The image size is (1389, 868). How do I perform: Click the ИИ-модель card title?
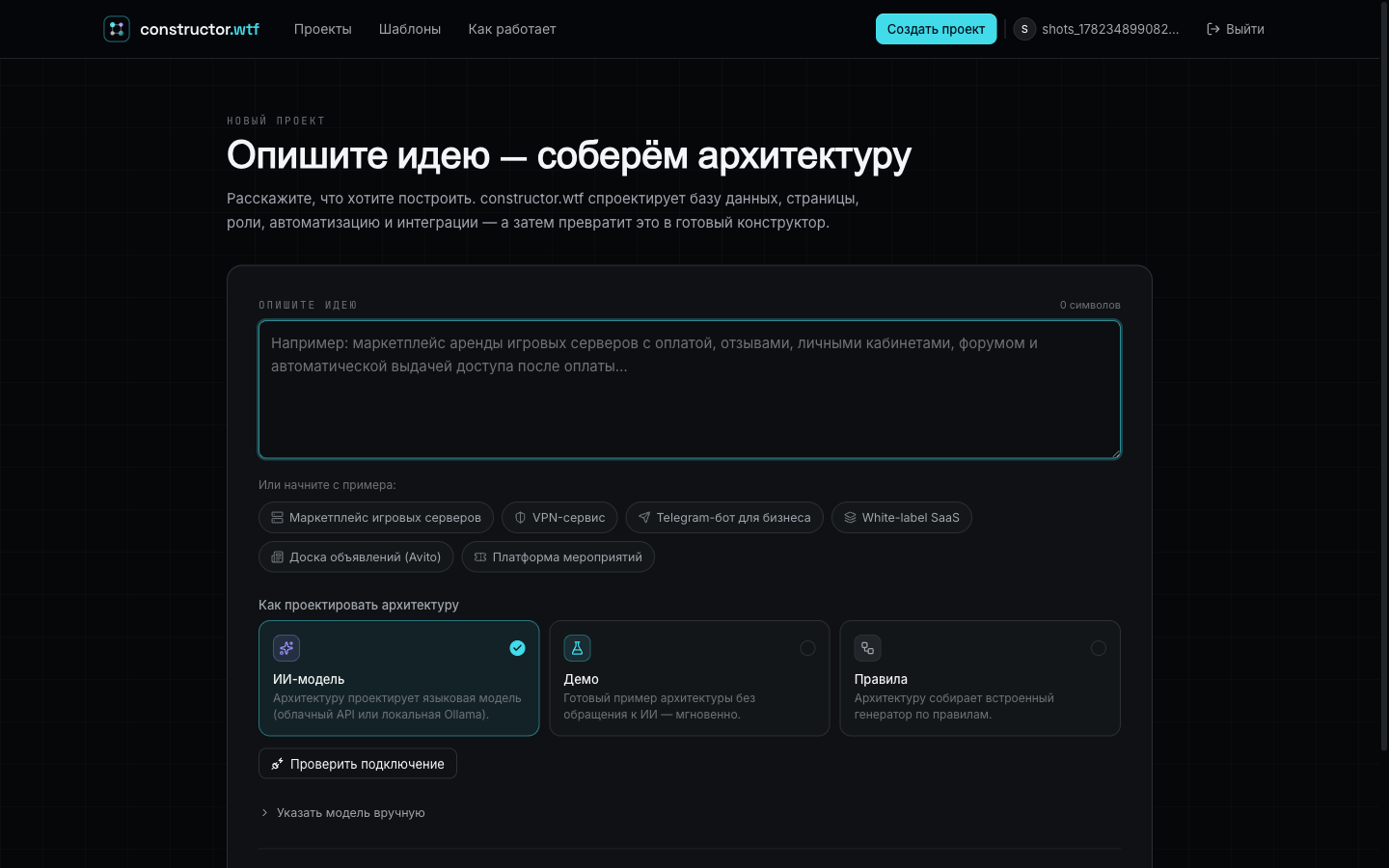click(309, 679)
